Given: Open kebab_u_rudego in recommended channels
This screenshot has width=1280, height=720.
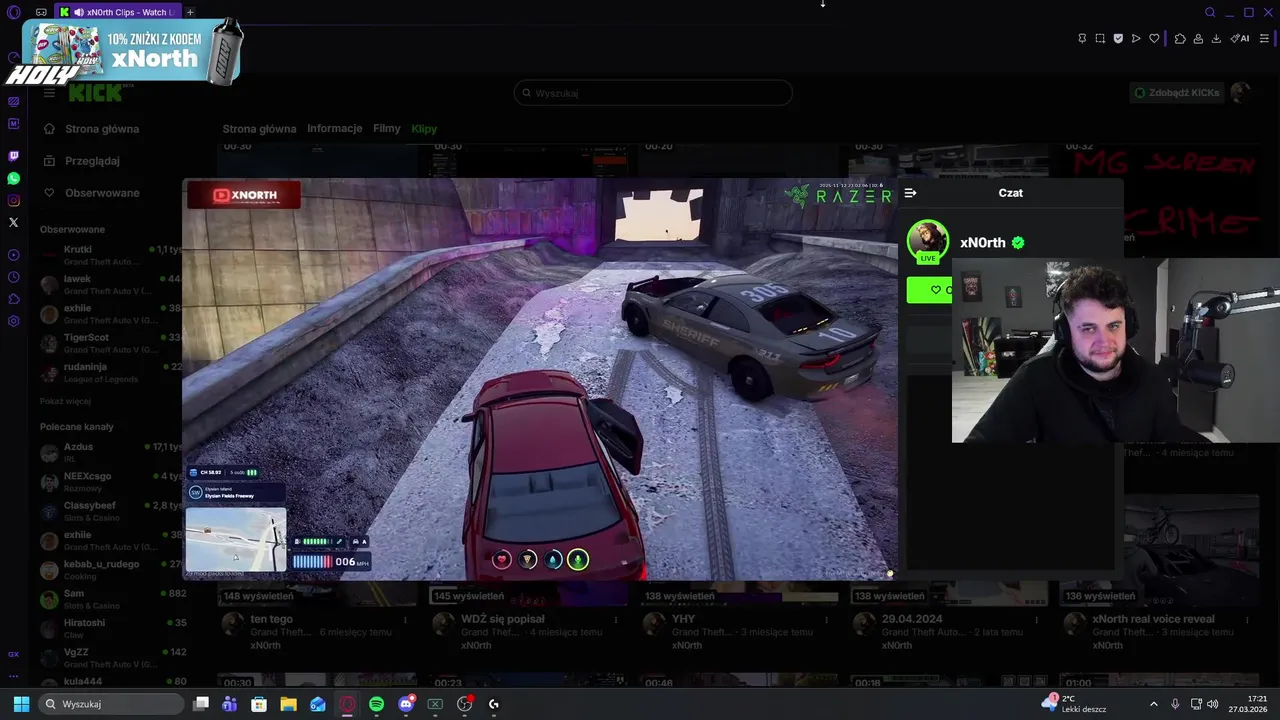Looking at the screenshot, I should coord(111,570).
